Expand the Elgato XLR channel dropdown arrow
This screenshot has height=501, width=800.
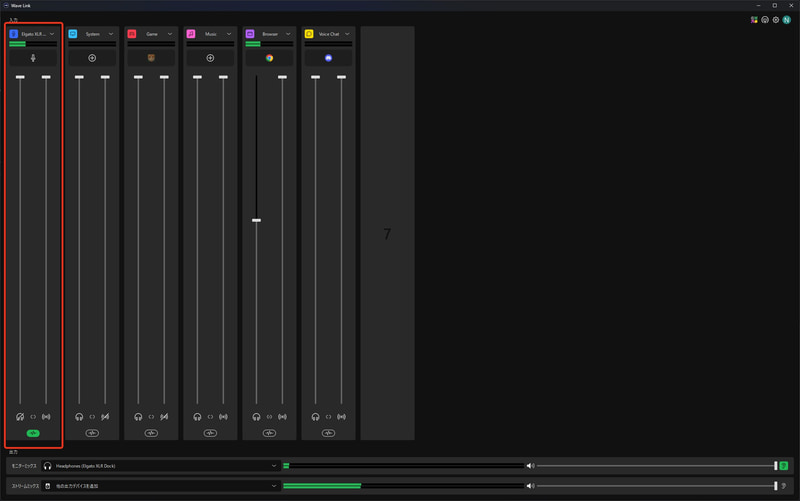coord(52,34)
